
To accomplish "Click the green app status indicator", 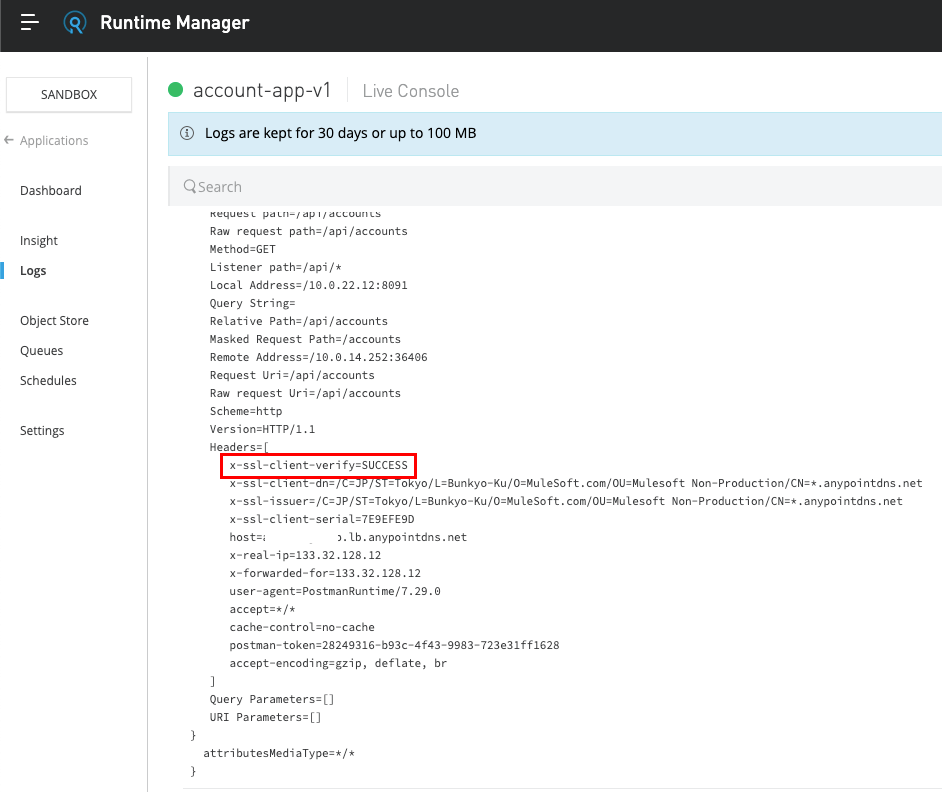I will (x=176, y=90).
